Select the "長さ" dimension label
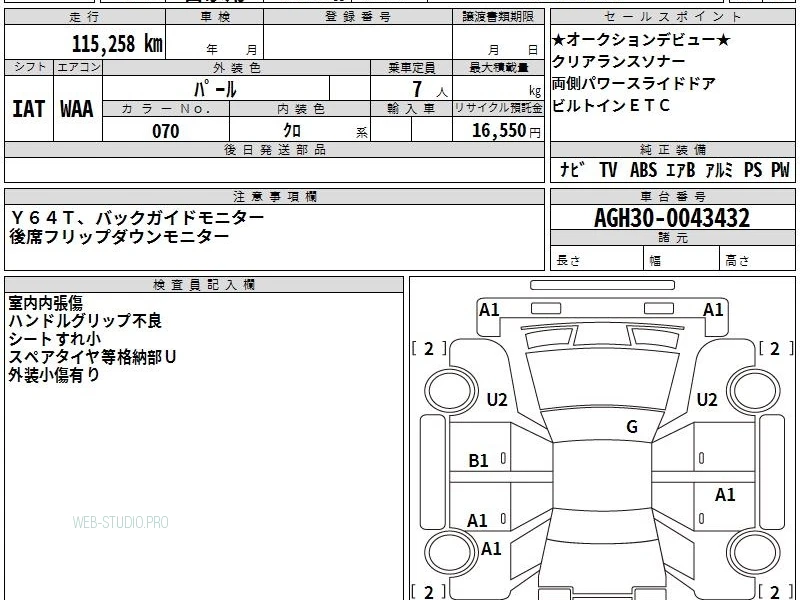 (x=568, y=261)
